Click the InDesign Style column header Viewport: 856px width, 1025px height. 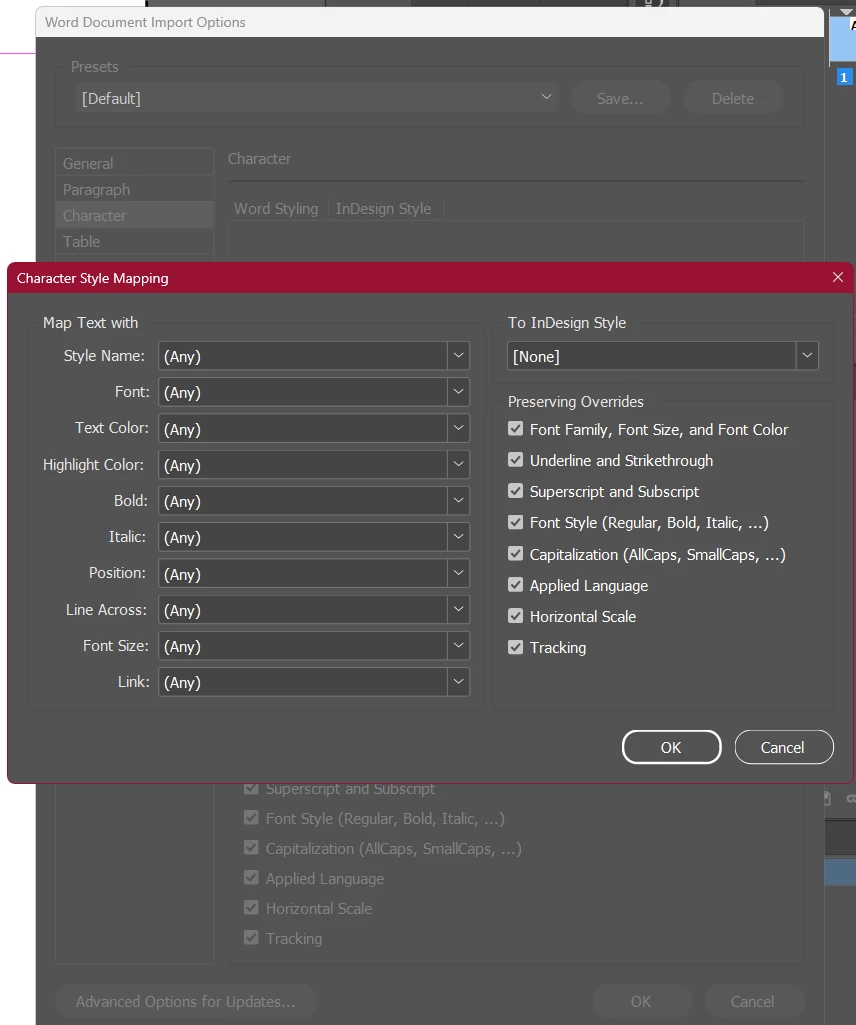[384, 209]
